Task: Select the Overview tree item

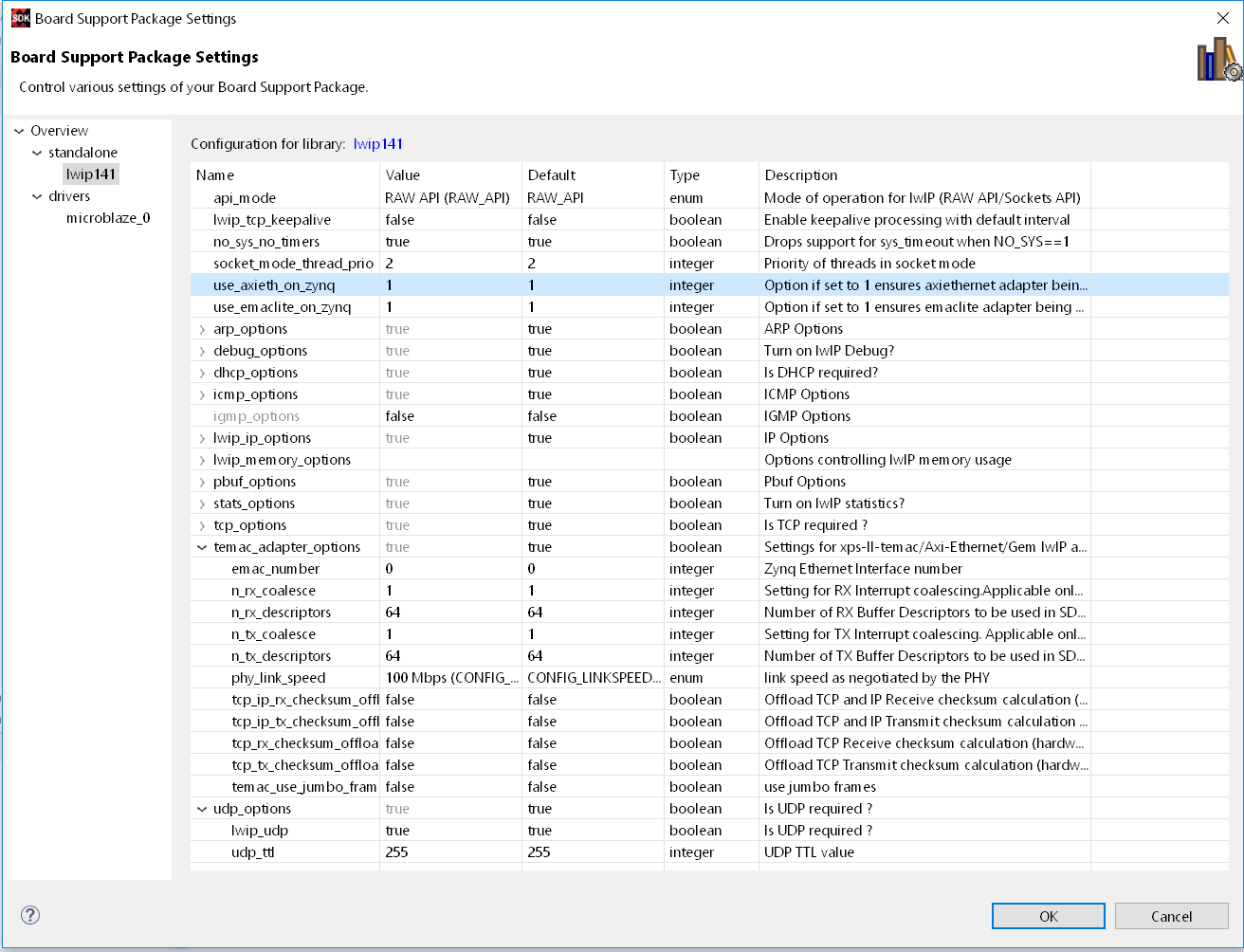Action: tap(59, 131)
